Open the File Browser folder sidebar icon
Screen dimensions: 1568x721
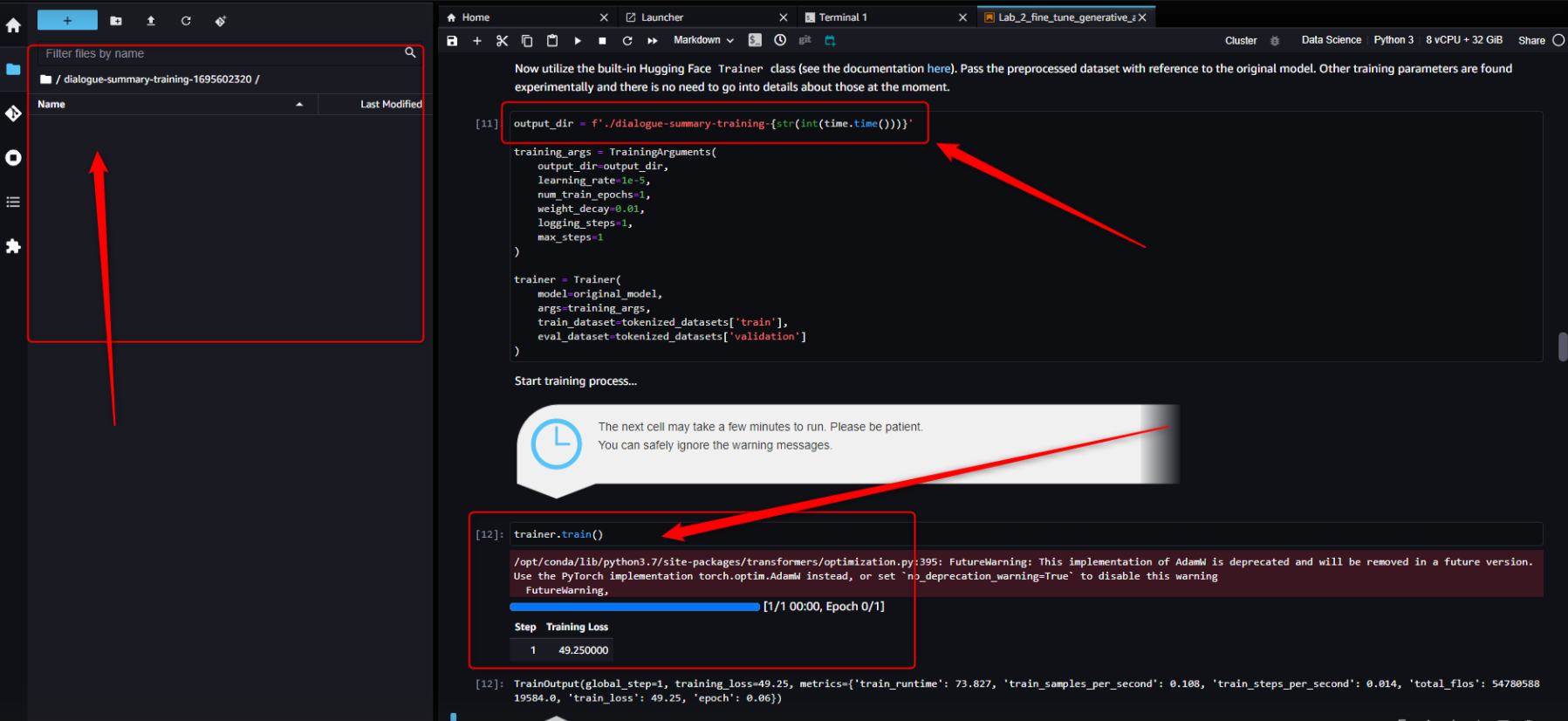(13, 69)
